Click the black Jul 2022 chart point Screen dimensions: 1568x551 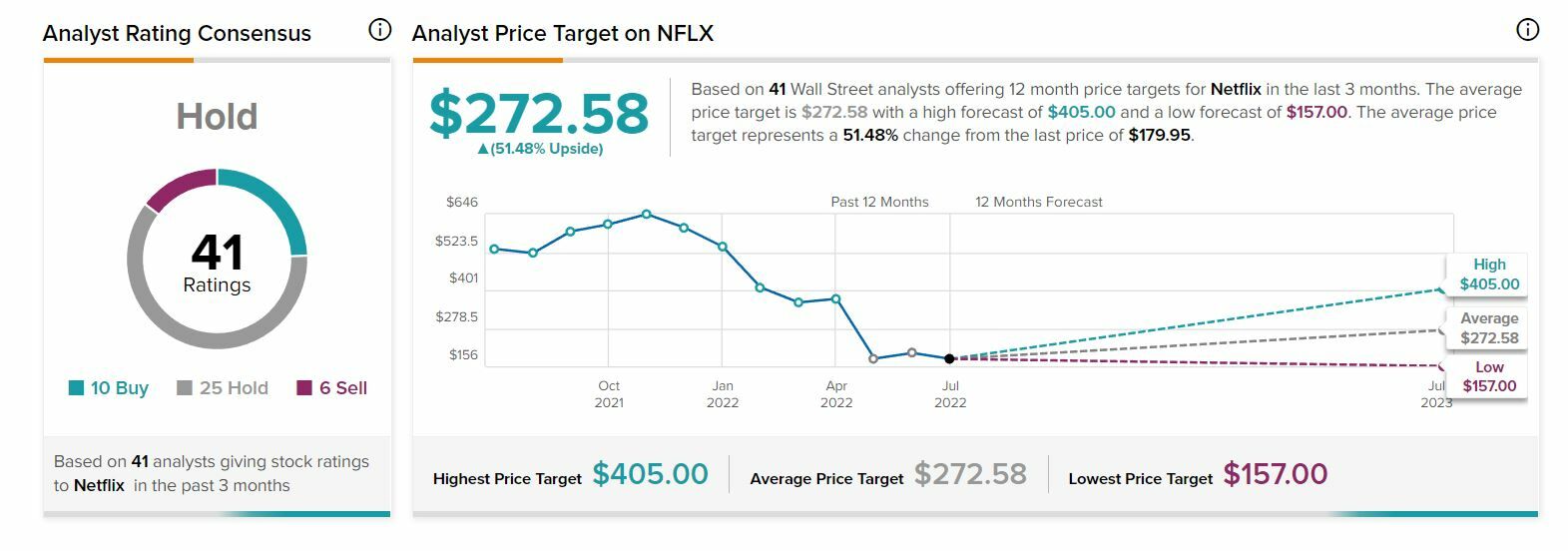click(x=949, y=358)
